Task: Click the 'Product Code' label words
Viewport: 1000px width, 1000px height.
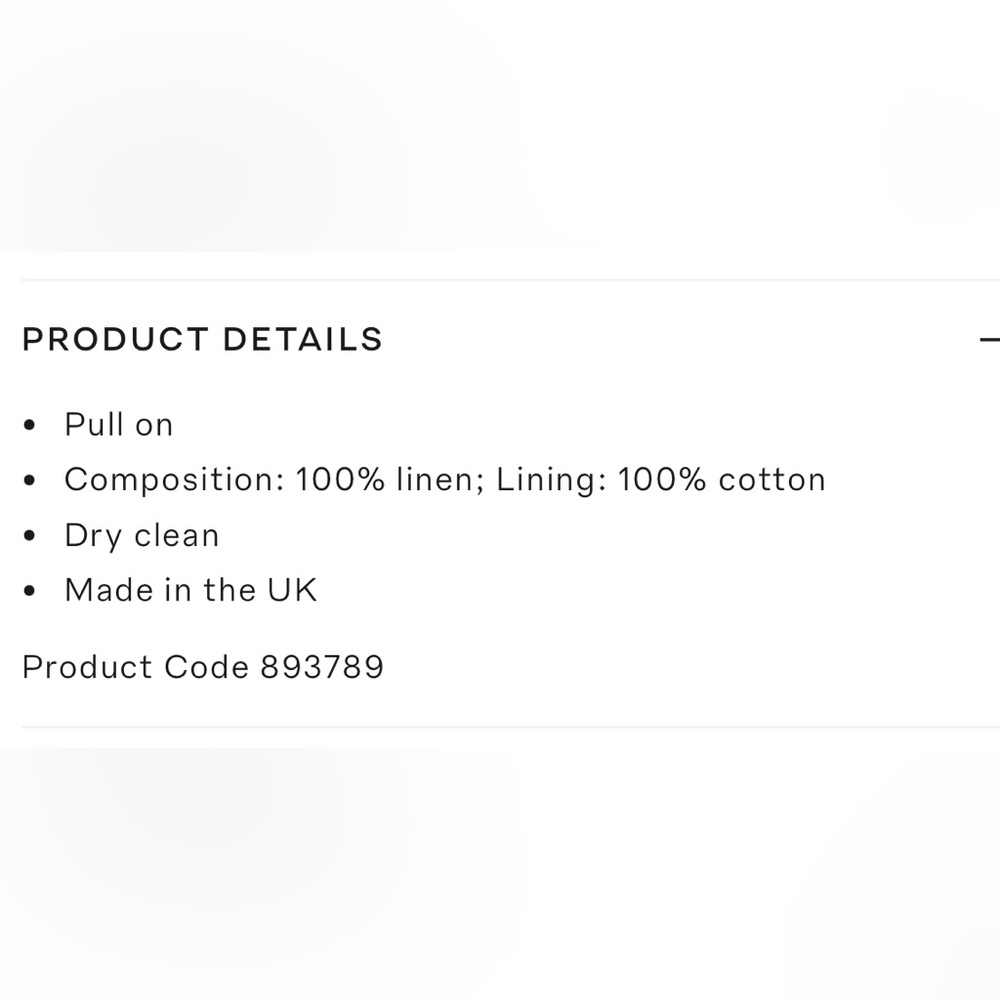Action: (135, 667)
